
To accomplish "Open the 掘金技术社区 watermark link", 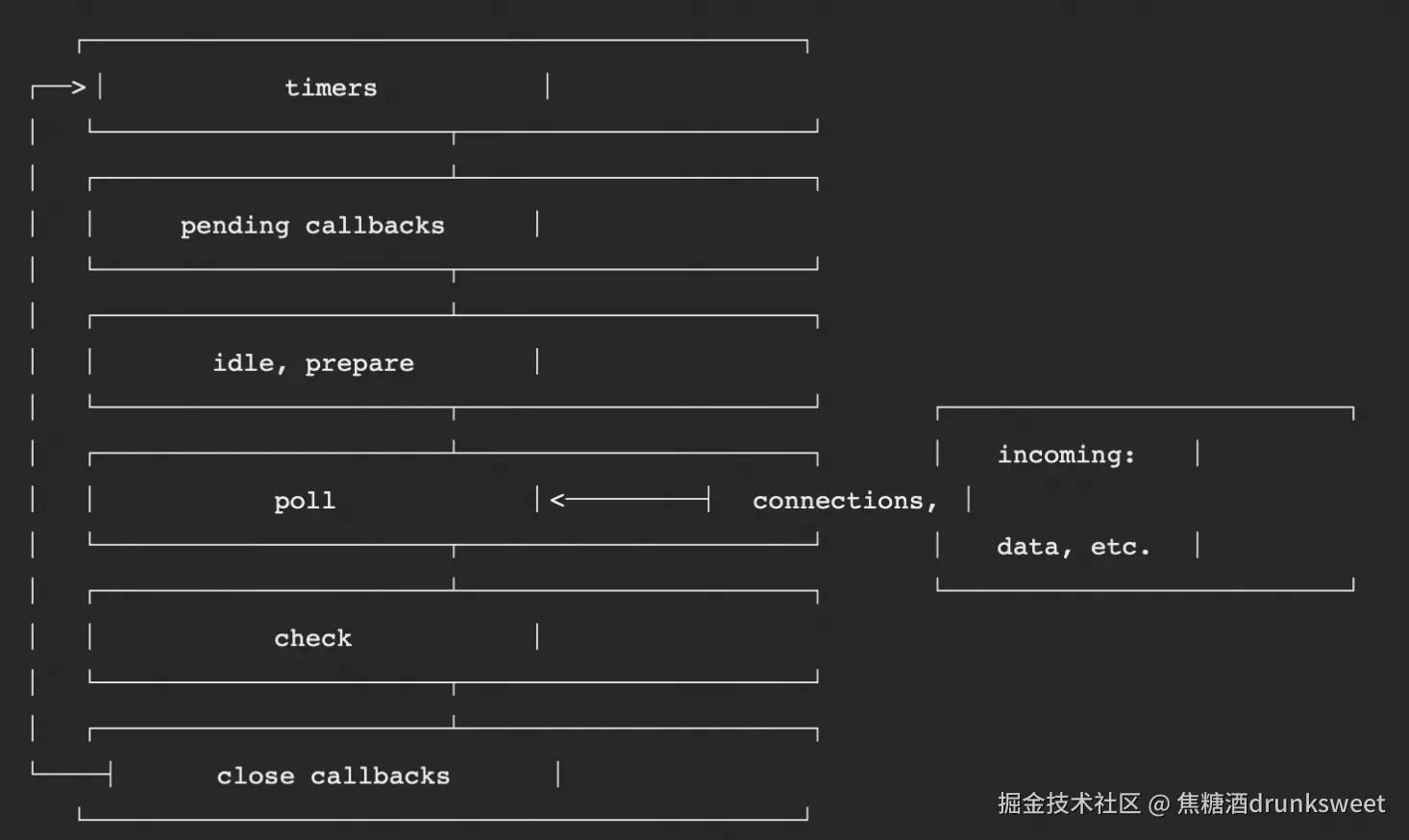I will pyautogui.click(x=1068, y=803).
